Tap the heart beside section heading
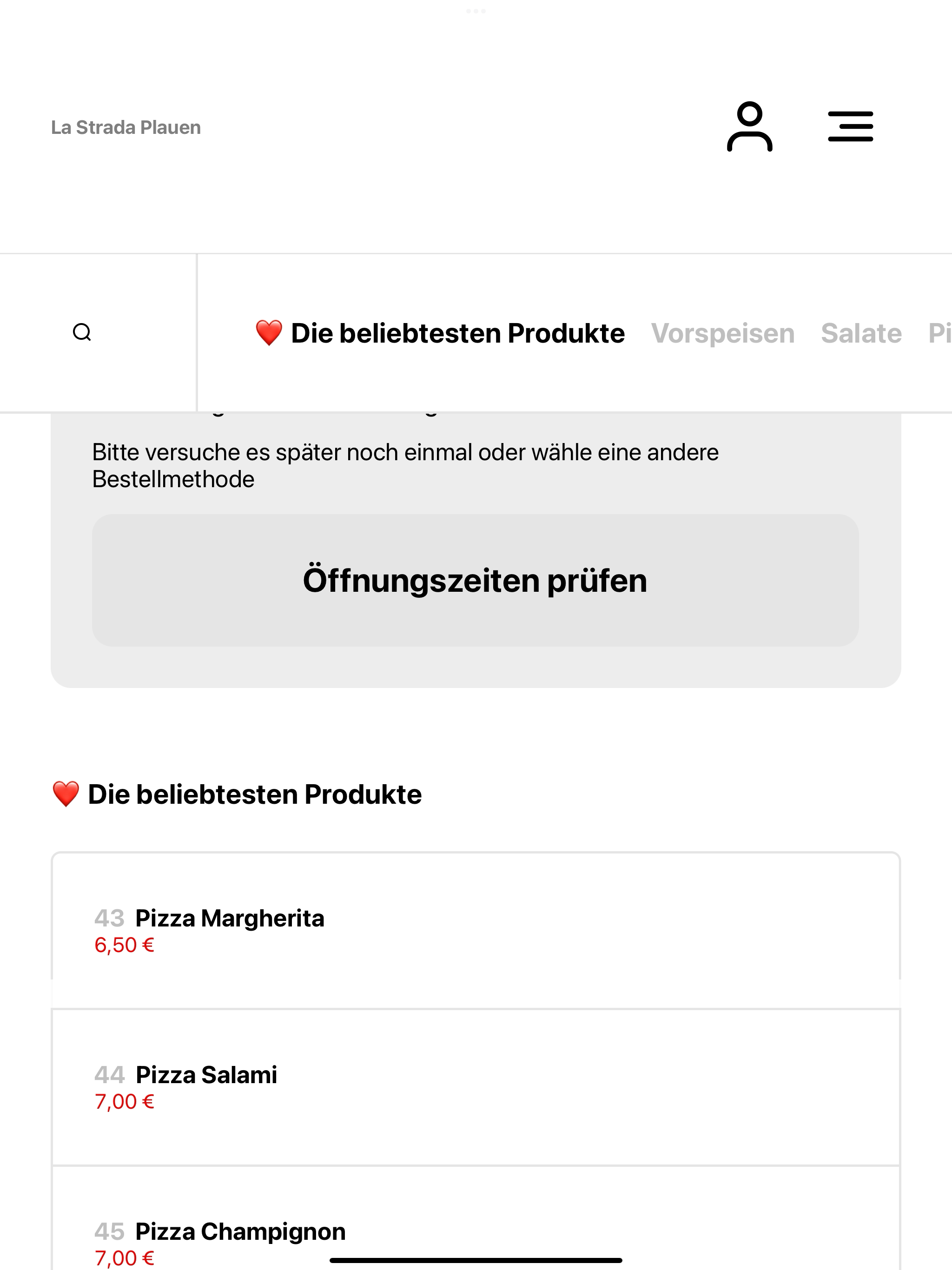This screenshot has width=952, height=1270. click(66, 794)
